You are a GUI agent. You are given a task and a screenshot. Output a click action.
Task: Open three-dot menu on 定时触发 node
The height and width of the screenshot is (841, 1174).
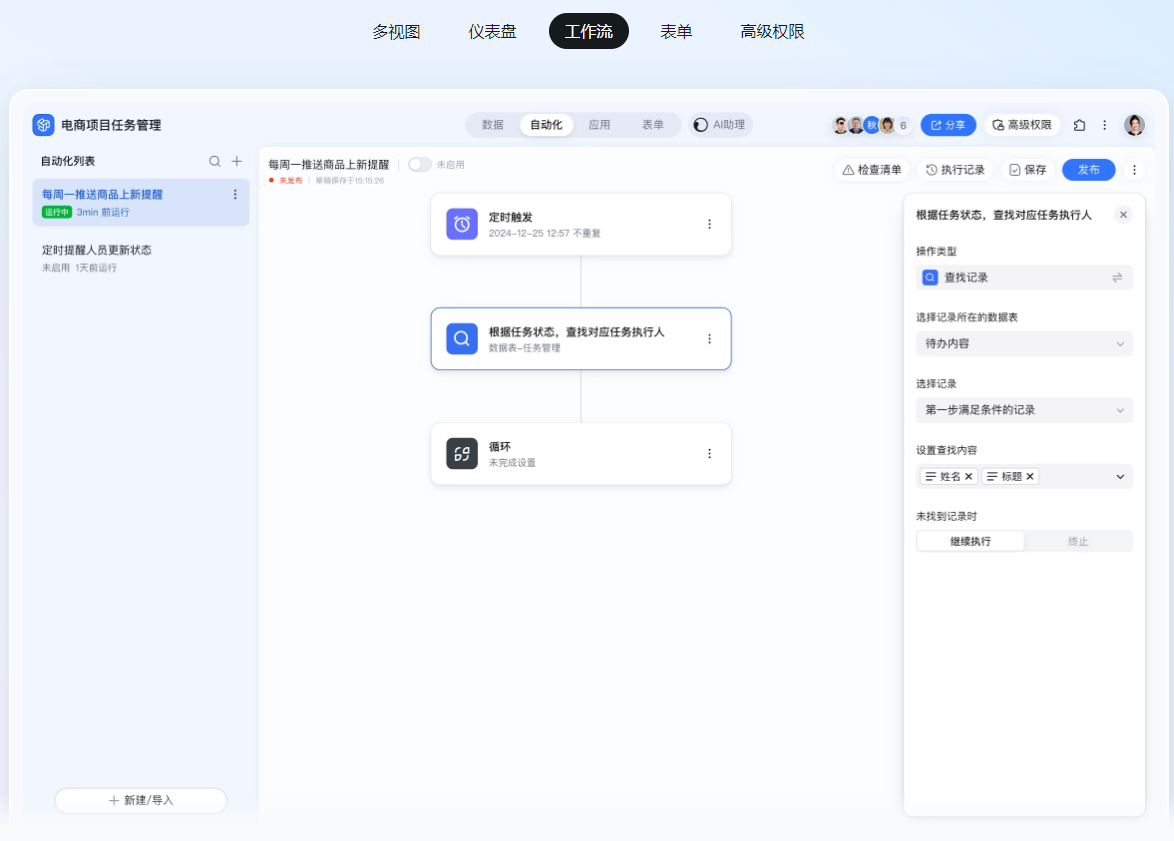pyautogui.click(x=709, y=224)
